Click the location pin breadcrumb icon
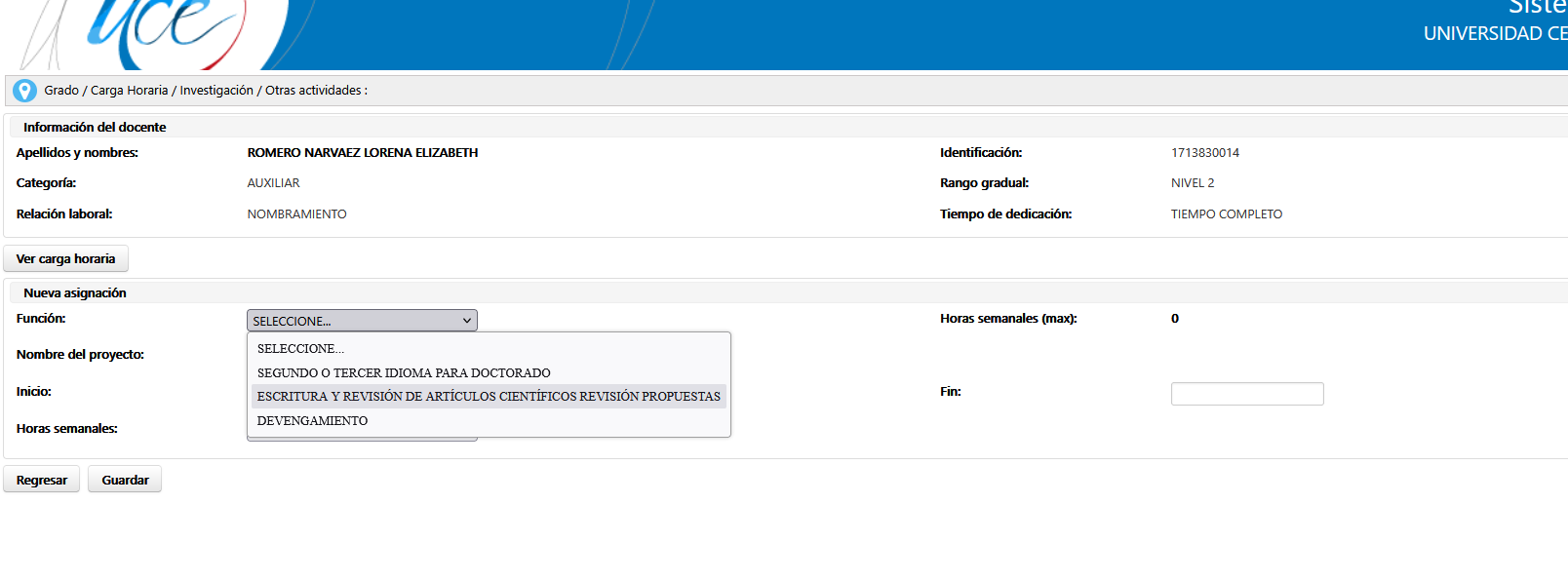1568x582 pixels. coord(24,91)
